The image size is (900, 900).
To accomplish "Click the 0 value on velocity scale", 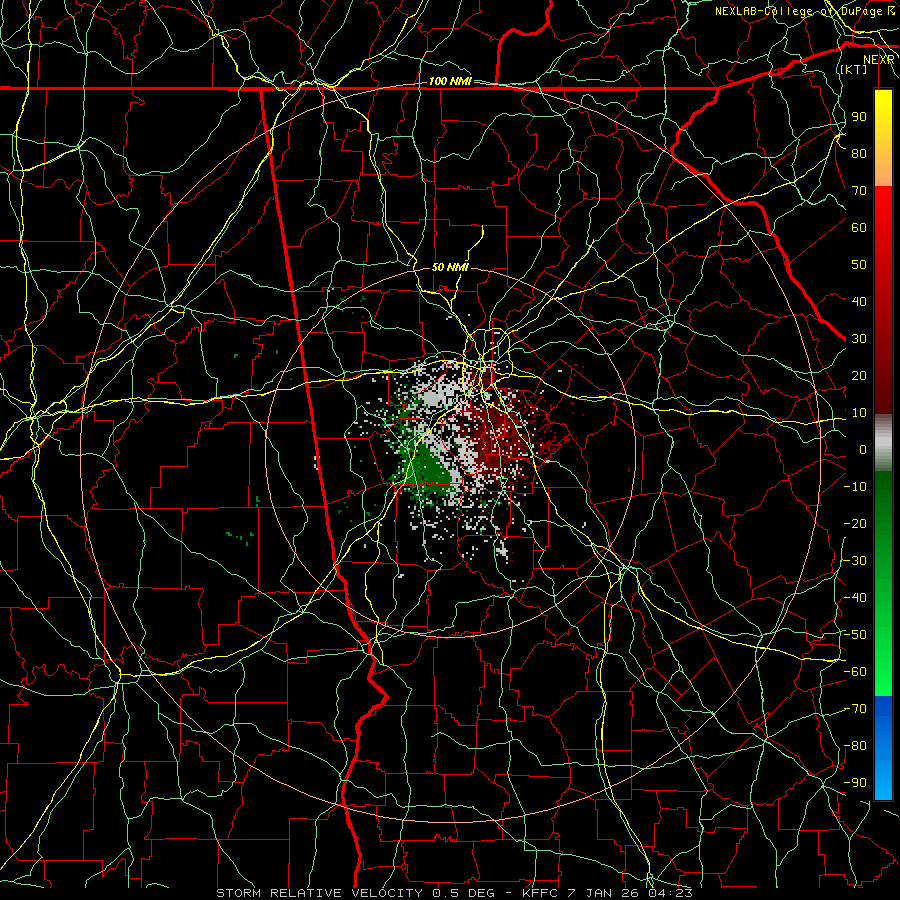I will point(863,450).
